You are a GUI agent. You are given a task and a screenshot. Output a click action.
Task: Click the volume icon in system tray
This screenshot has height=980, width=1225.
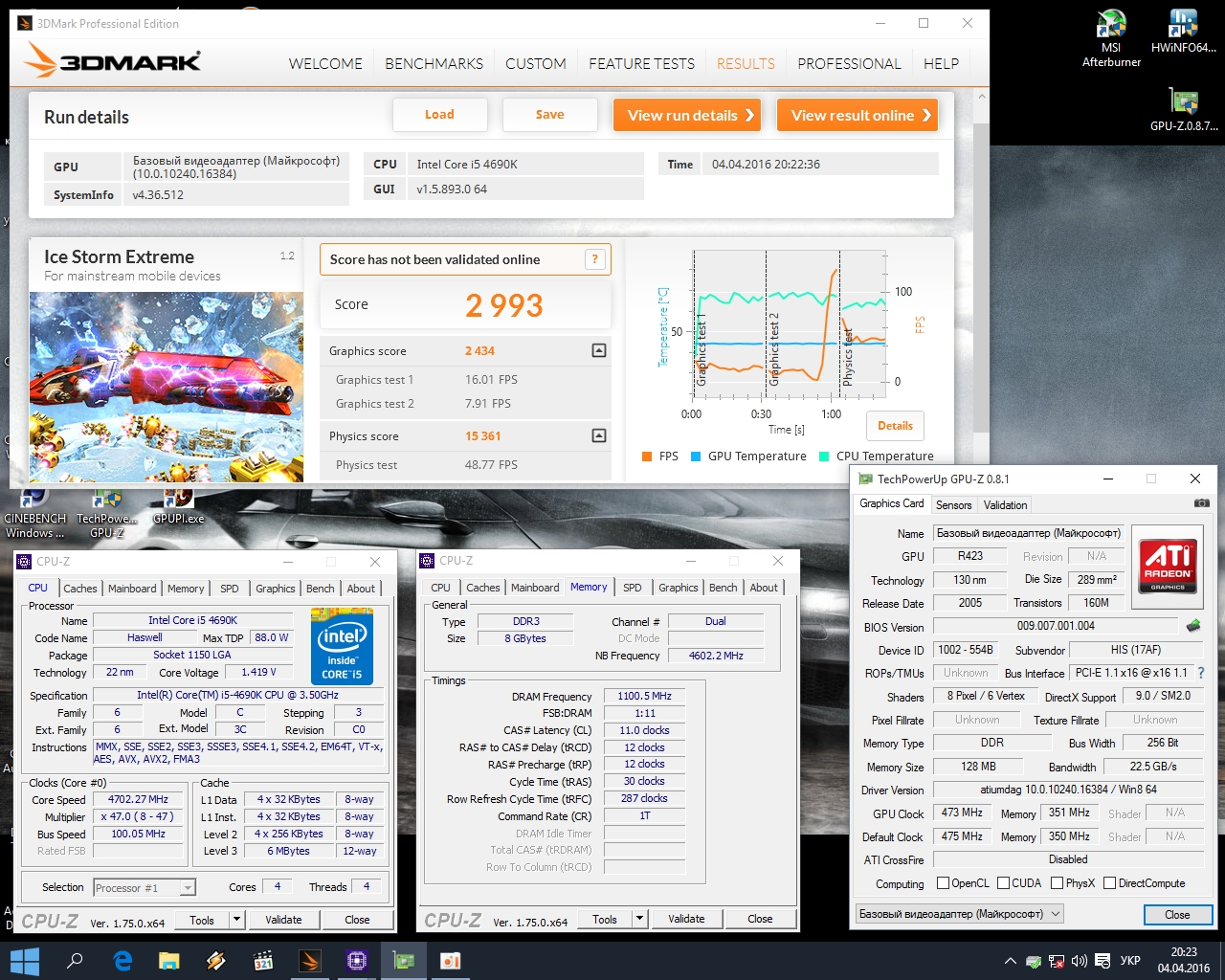tap(1080, 961)
